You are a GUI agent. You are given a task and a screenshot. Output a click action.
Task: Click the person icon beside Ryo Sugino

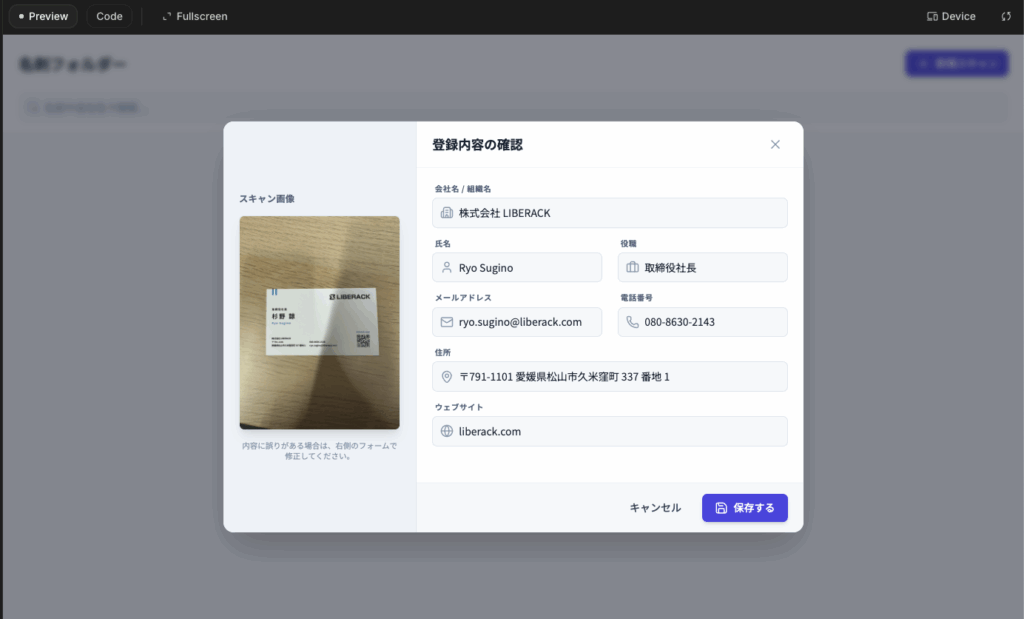click(x=447, y=267)
